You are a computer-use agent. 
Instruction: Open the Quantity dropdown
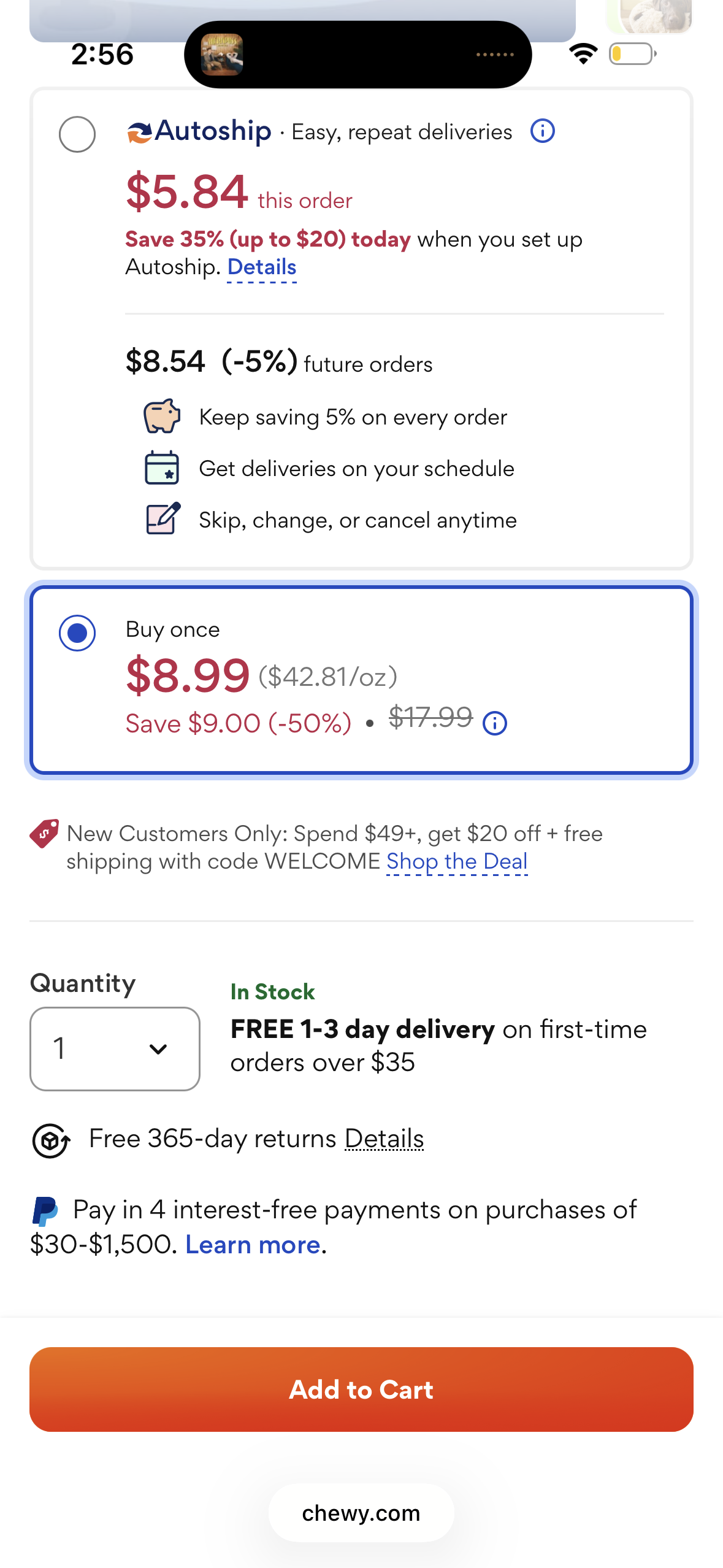point(115,1048)
